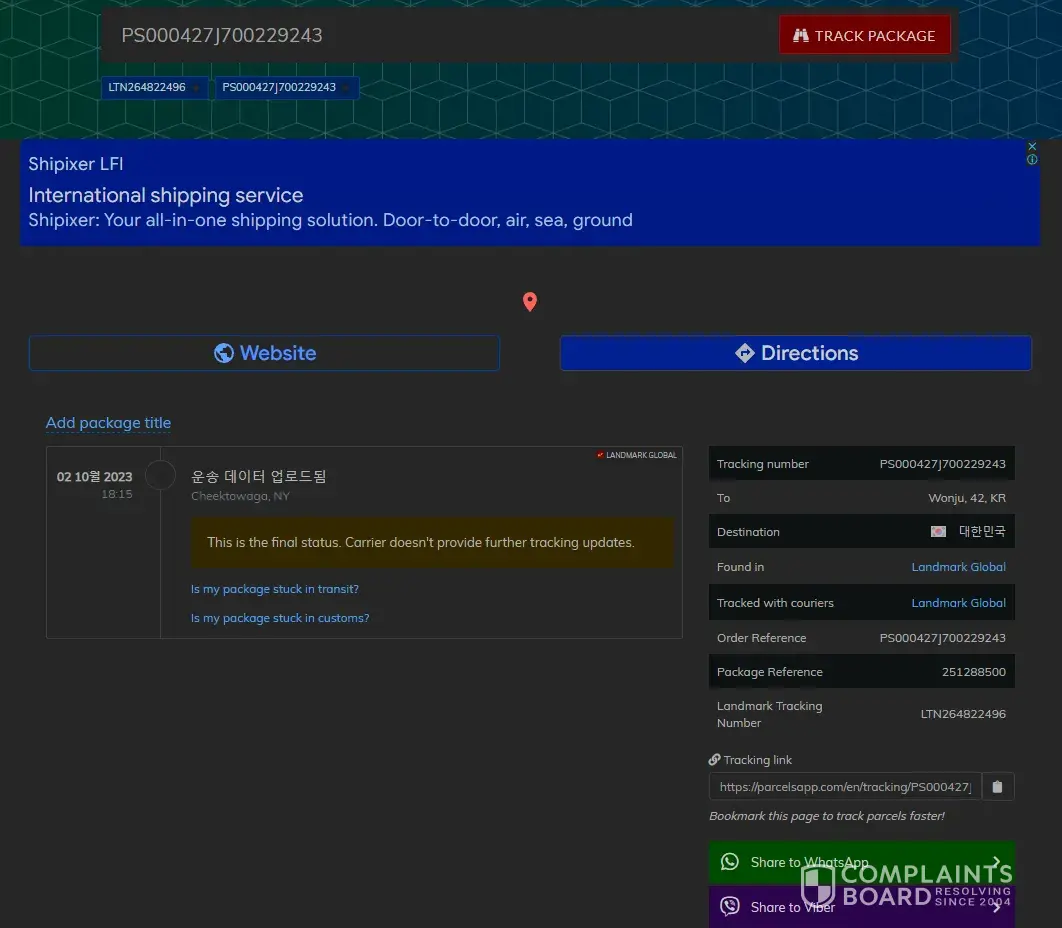
Task: Remove the PS000427J700229243 tag via its x icon
Action: (346, 89)
